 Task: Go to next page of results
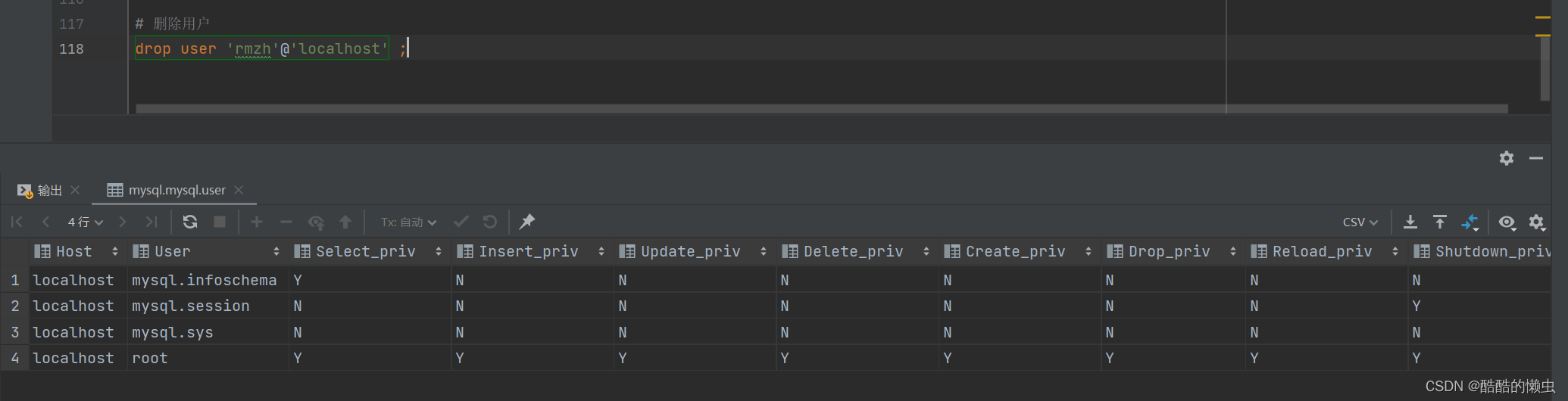tap(123, 222)
